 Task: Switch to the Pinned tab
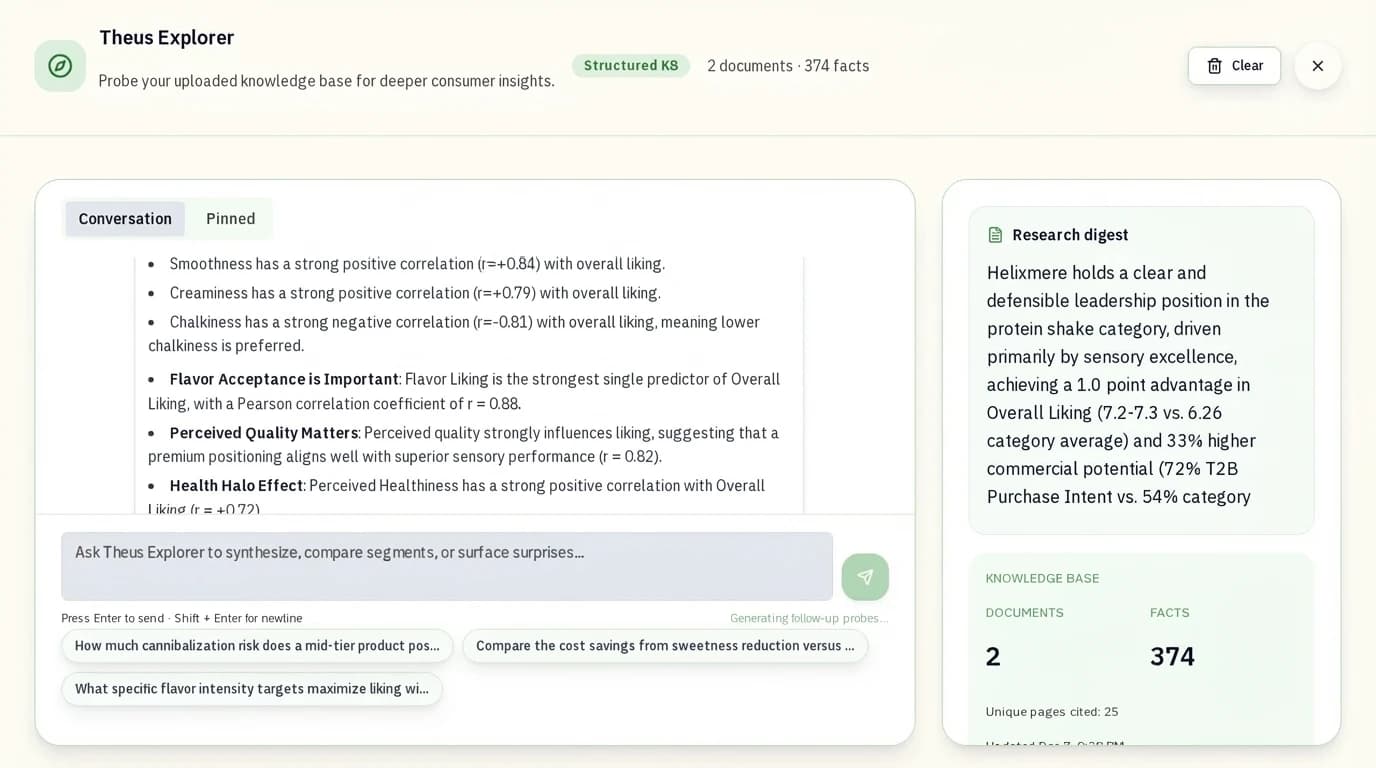coord(230,218)
